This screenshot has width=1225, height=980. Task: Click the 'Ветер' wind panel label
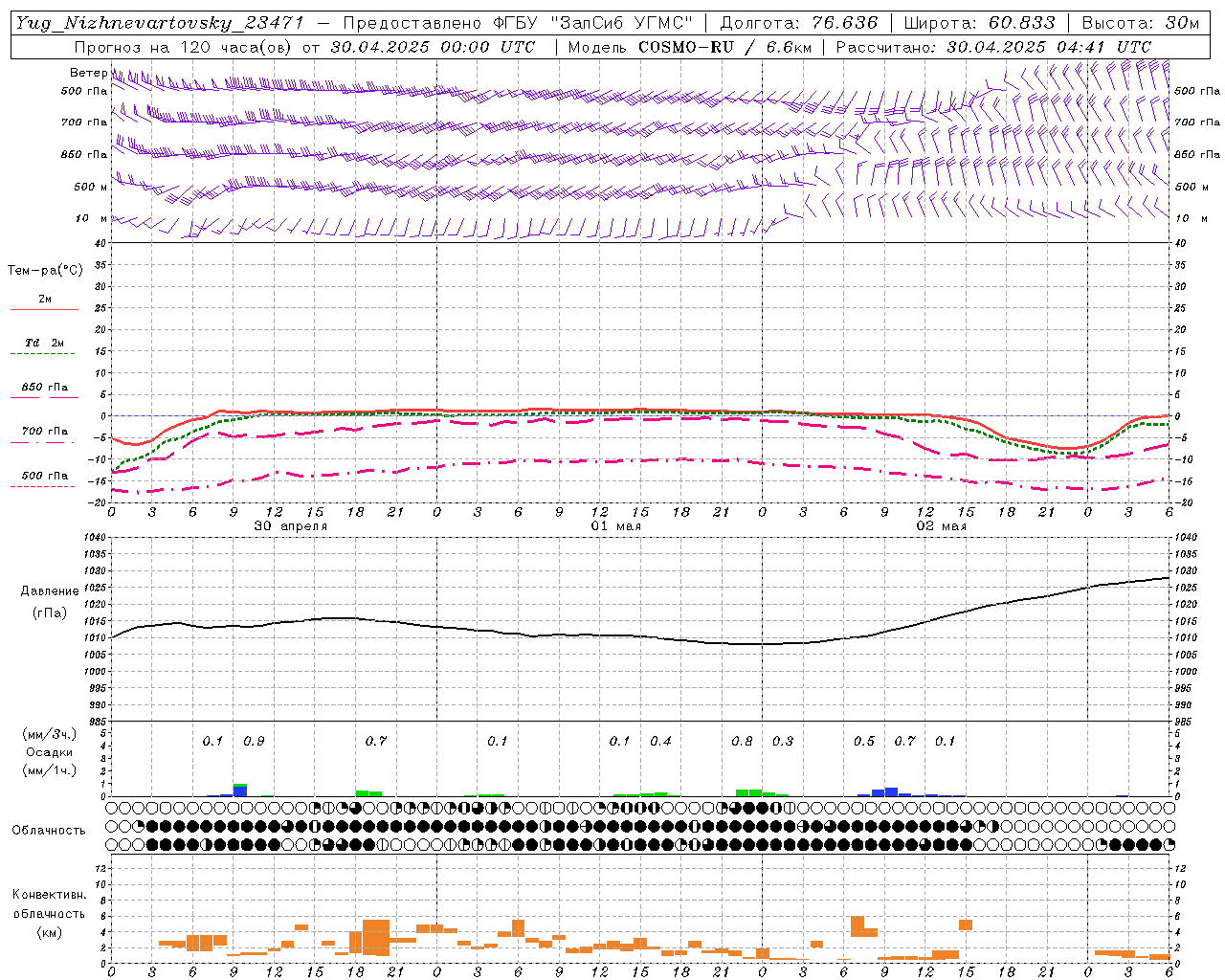pos(88,73)
